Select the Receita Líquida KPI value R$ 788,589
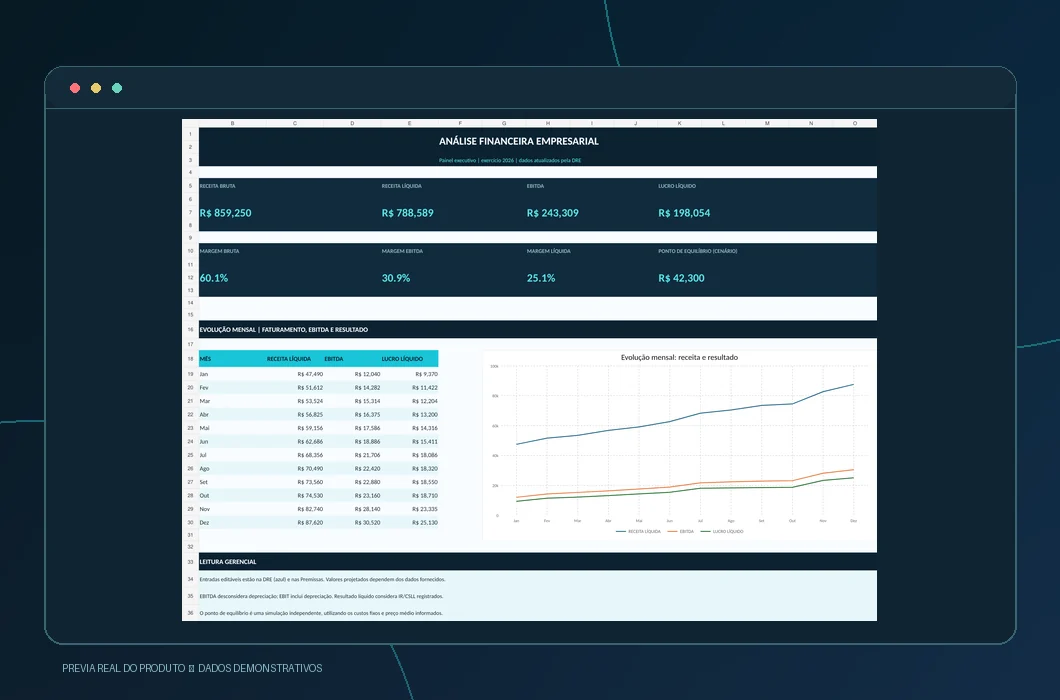1060x700 pixels. [408, 213]
